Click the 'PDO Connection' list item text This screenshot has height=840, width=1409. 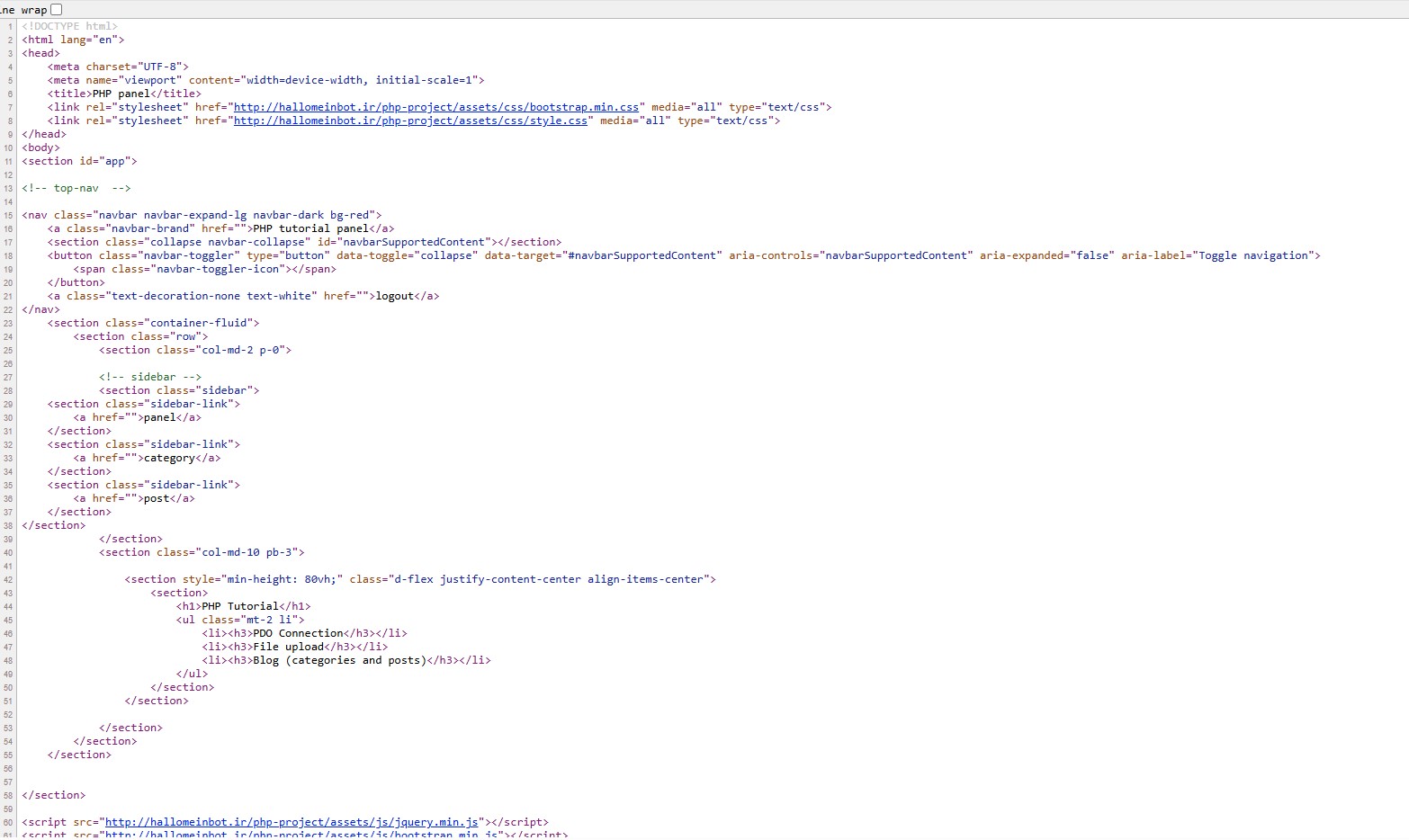[298, 633]
